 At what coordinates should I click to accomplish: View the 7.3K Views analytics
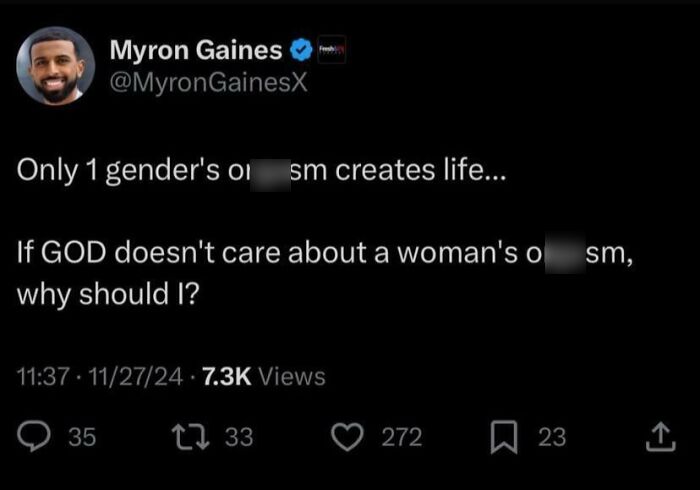(x=263, y=376)
